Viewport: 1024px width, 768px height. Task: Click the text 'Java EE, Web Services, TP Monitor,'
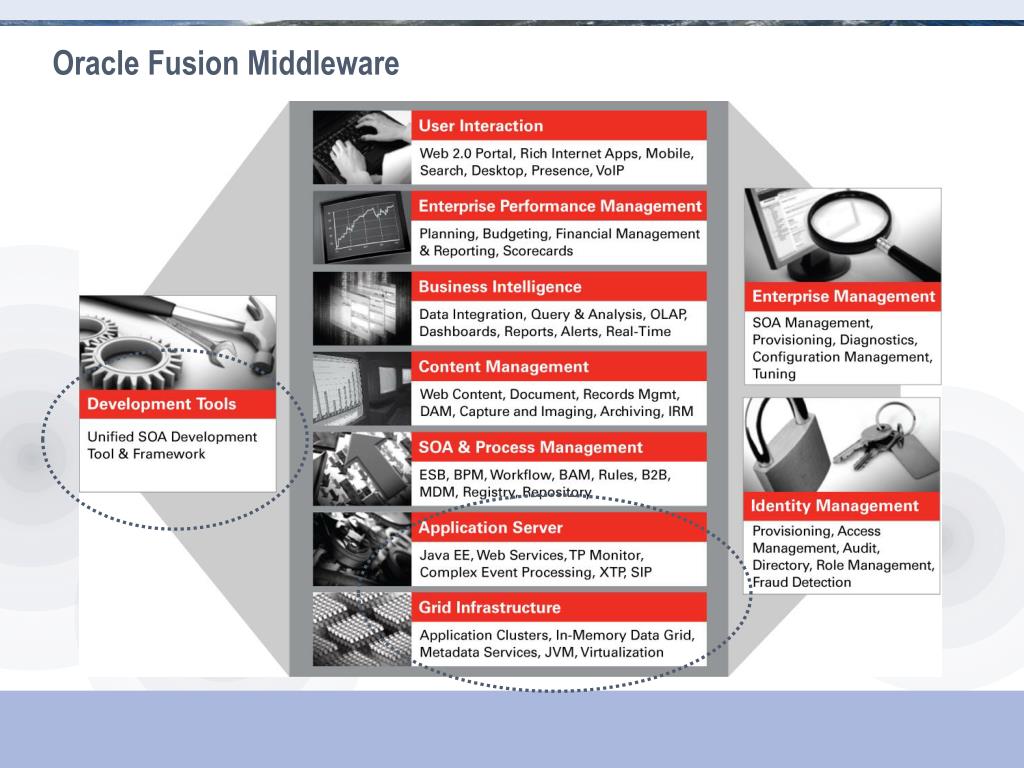pos(532,555)
